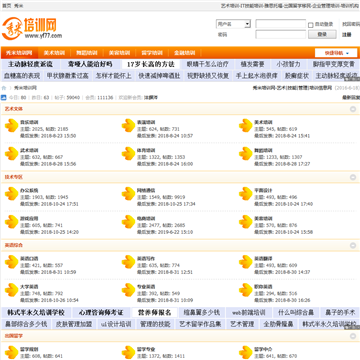Open the 用户名 login type dropdown
Image resolution: width=360 pixels, height=360 pixels.
click(x=233, y=24)
